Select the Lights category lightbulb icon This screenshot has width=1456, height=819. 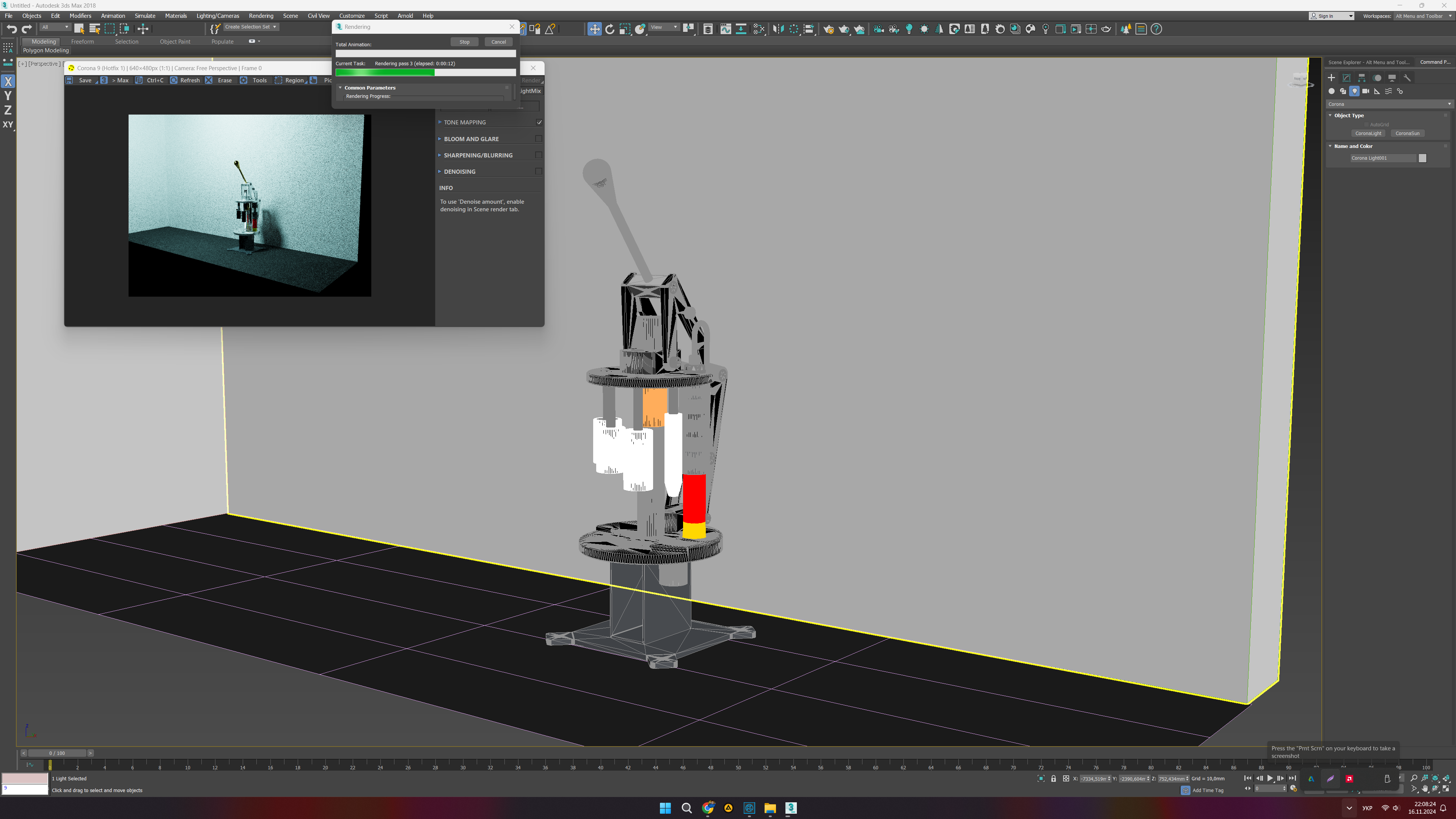pos(1354,91)
